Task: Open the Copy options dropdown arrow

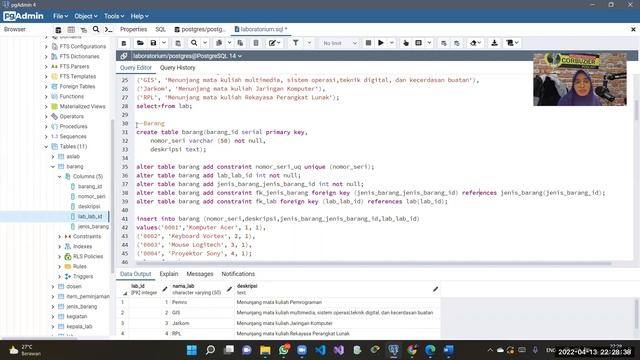Action: (229, 43)
